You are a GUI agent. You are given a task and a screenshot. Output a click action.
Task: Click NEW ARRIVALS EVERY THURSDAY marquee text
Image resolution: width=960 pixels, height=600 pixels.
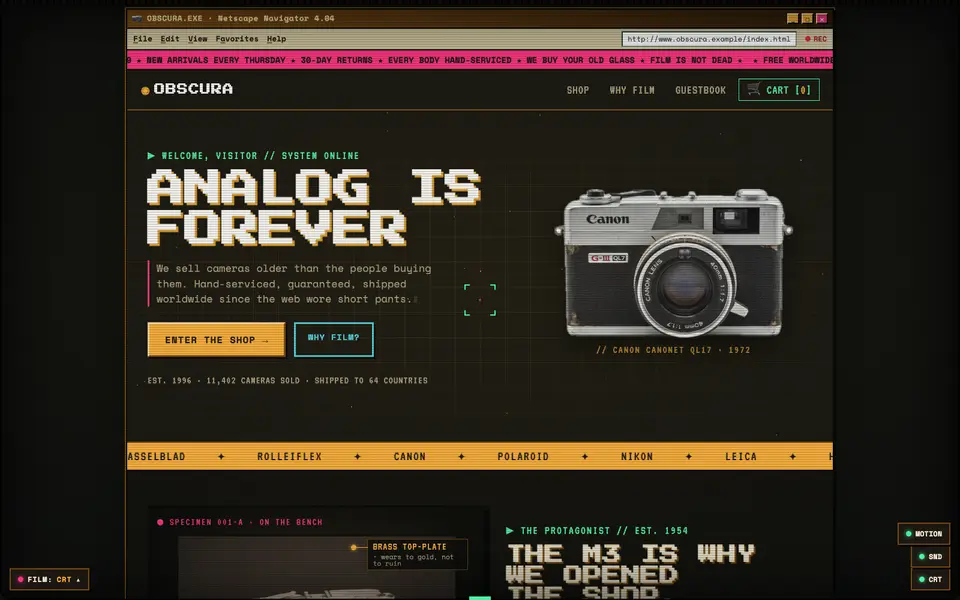coord(216,60)
